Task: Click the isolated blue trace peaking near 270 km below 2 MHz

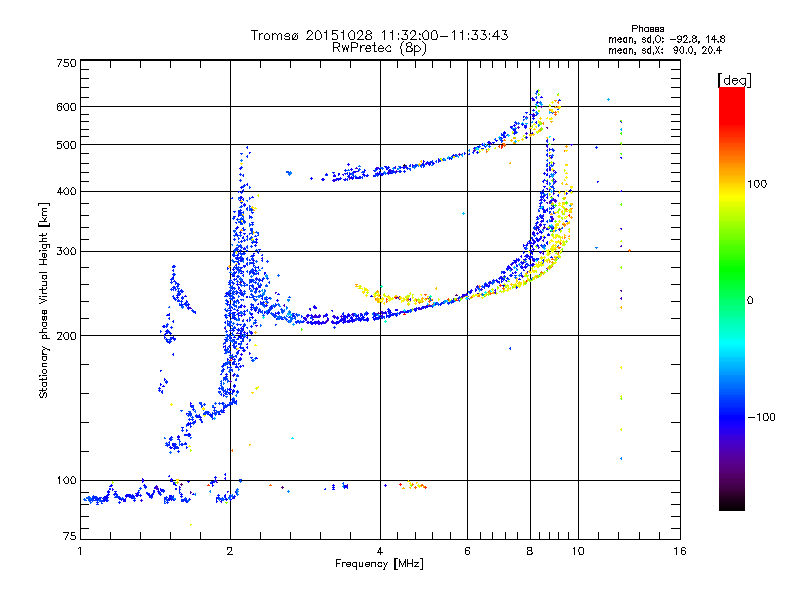Action: (181, 290)
